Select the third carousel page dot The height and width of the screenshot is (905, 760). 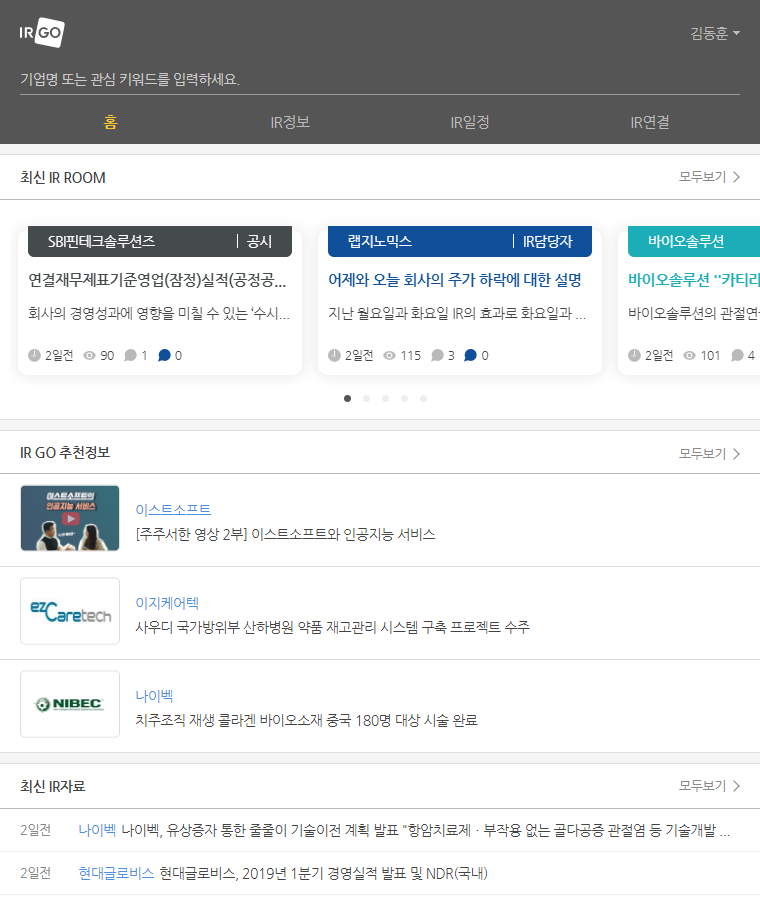point(385,398)
